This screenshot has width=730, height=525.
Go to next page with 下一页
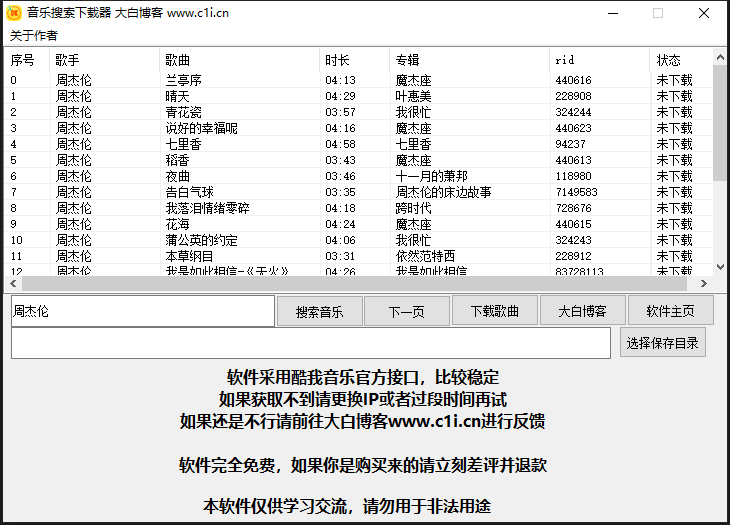pyautogui.click(x=406, y=311)
